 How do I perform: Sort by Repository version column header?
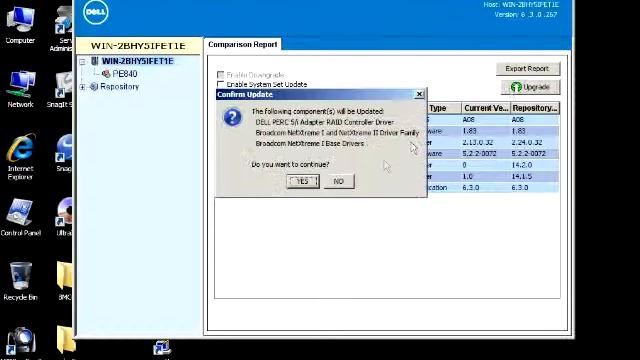[535, 108]
